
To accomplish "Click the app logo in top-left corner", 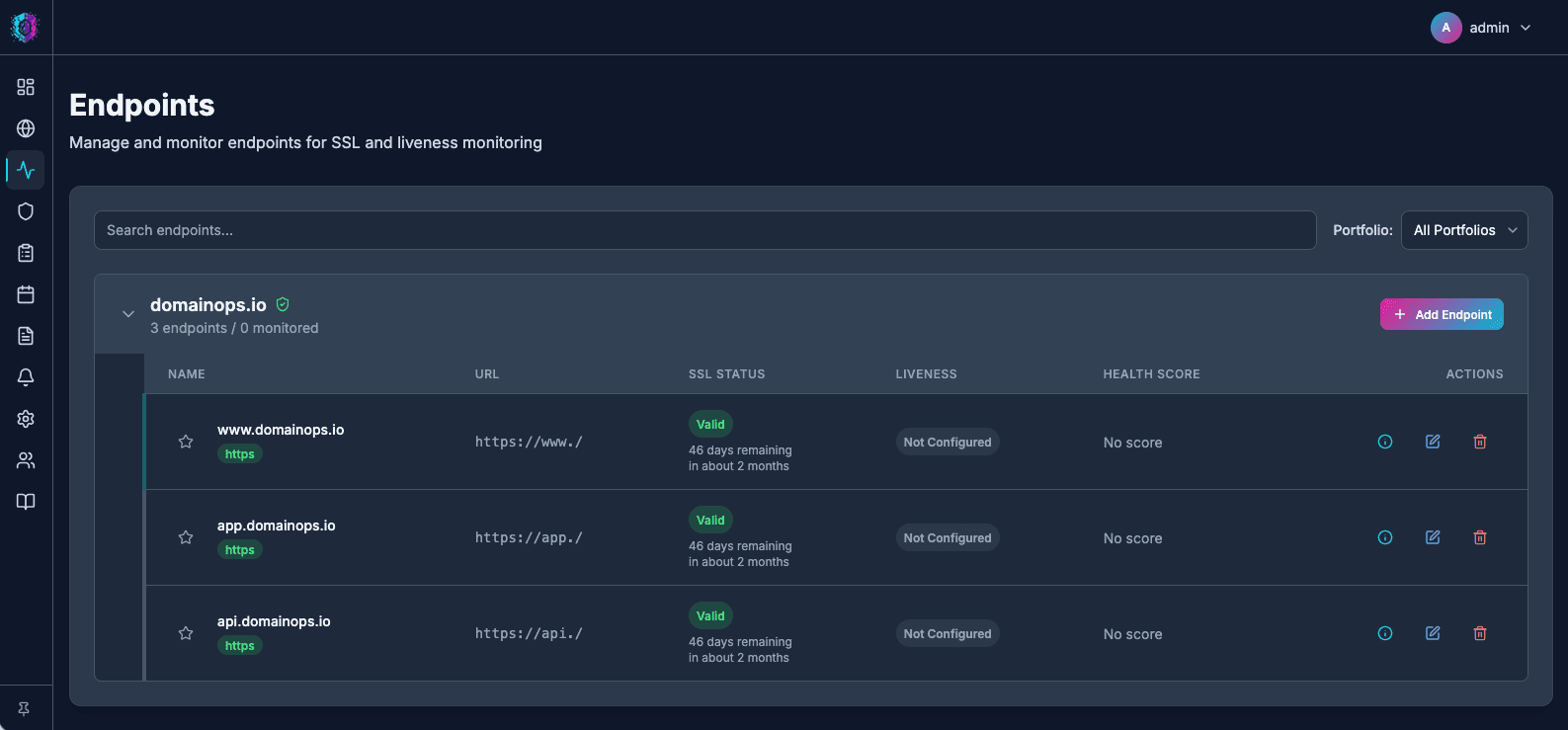I will [25, 27].
